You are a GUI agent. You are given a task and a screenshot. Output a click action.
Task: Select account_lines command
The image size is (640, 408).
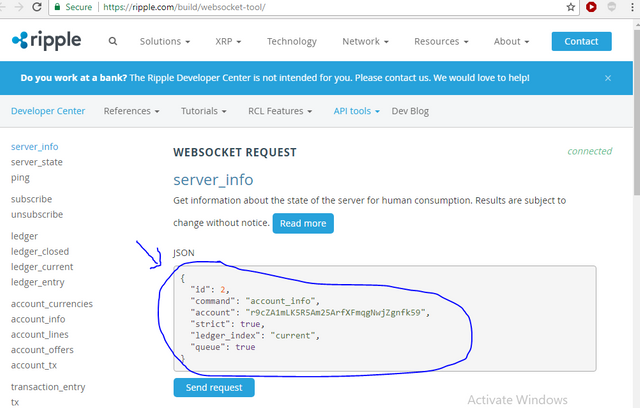pyautogui.click(x=40, y=335)
